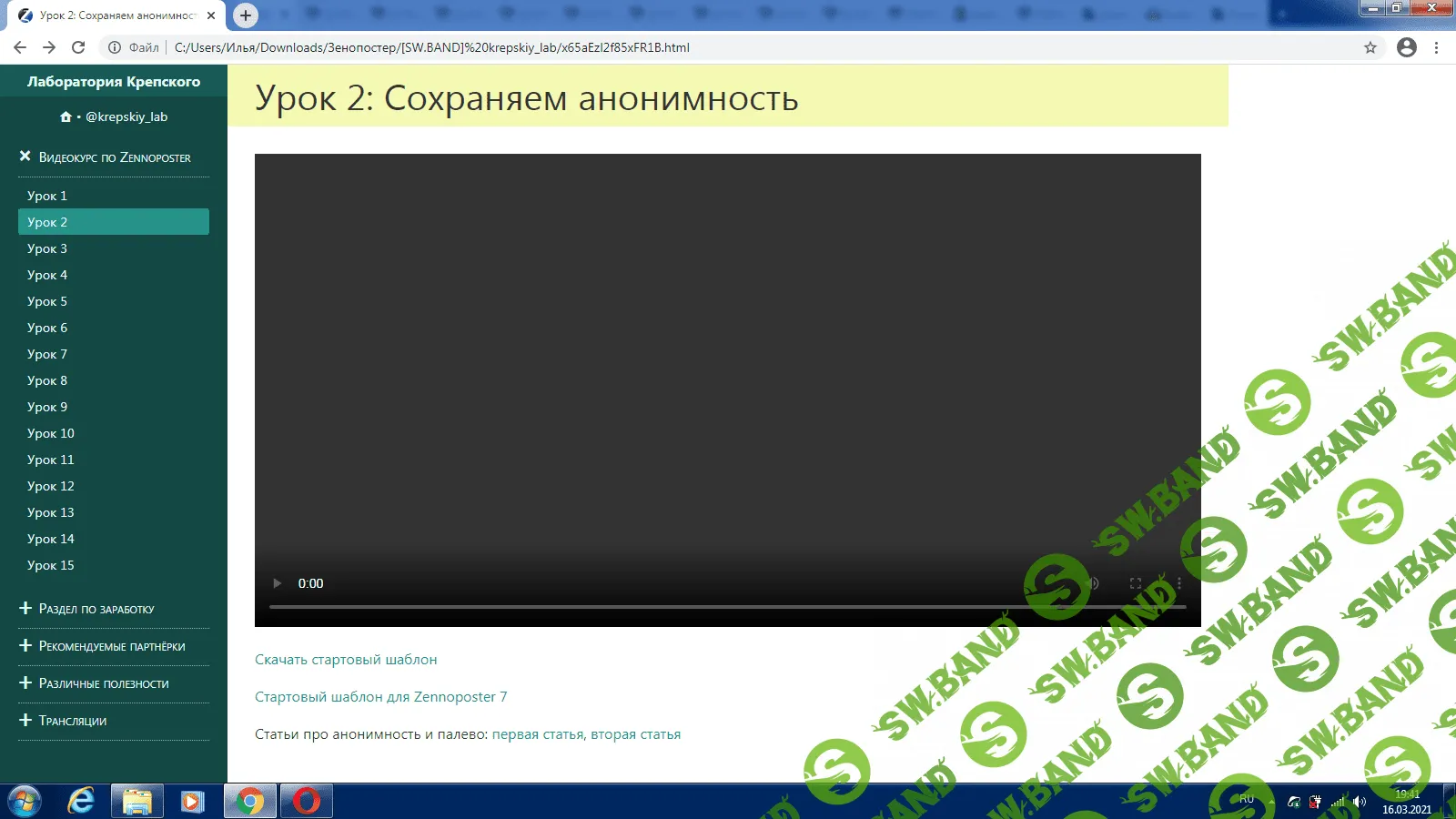Viewport: 1456px width, 819px height.
Task: Reload the page in browser
Action: pyautogui.click(x=78, y=47)
